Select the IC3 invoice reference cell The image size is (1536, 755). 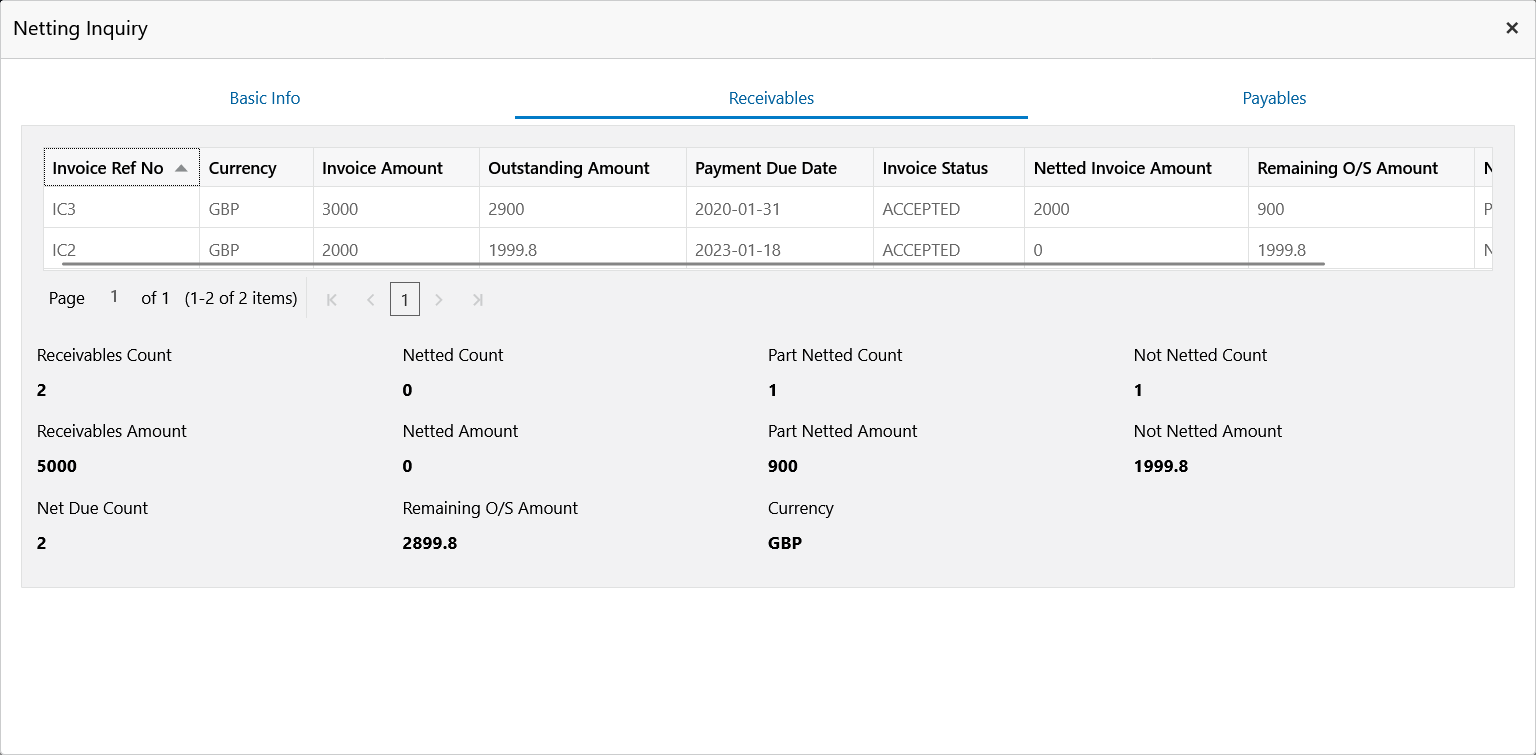point(122,209)
